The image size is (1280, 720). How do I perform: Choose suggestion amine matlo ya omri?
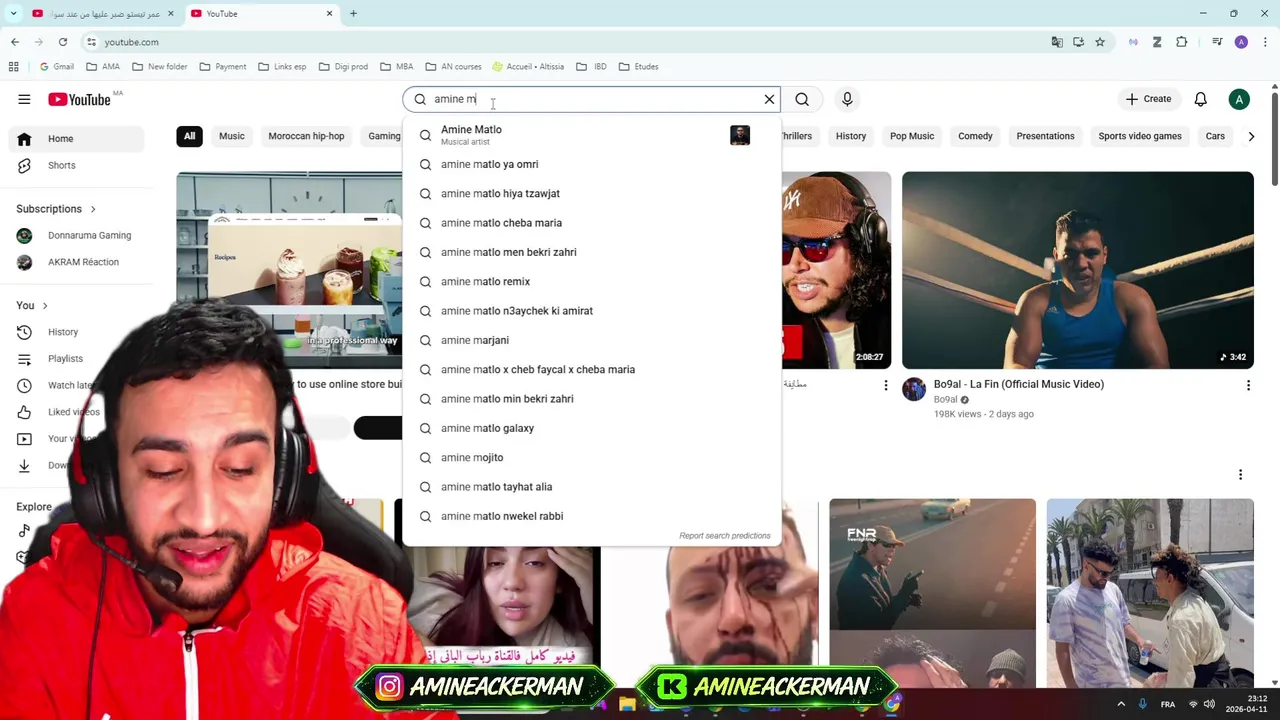pyautogui.click(x=591, y=164)
